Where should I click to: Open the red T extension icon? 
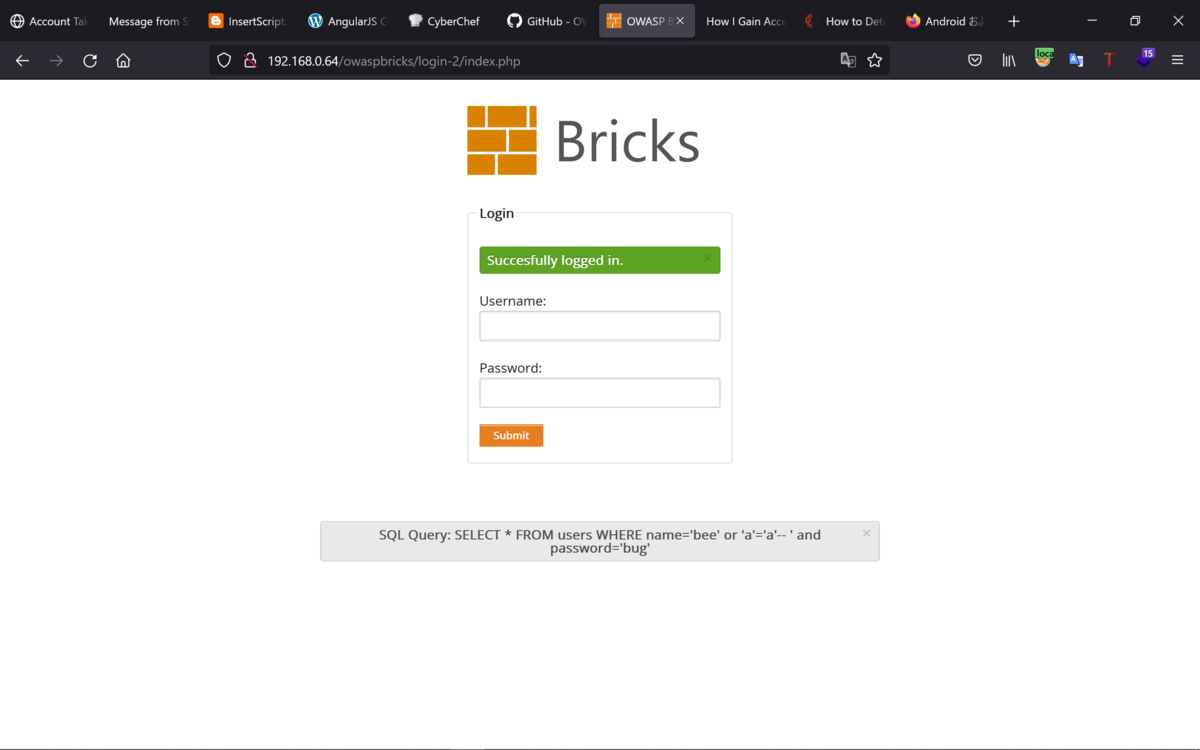click(x=1109, y=61)
